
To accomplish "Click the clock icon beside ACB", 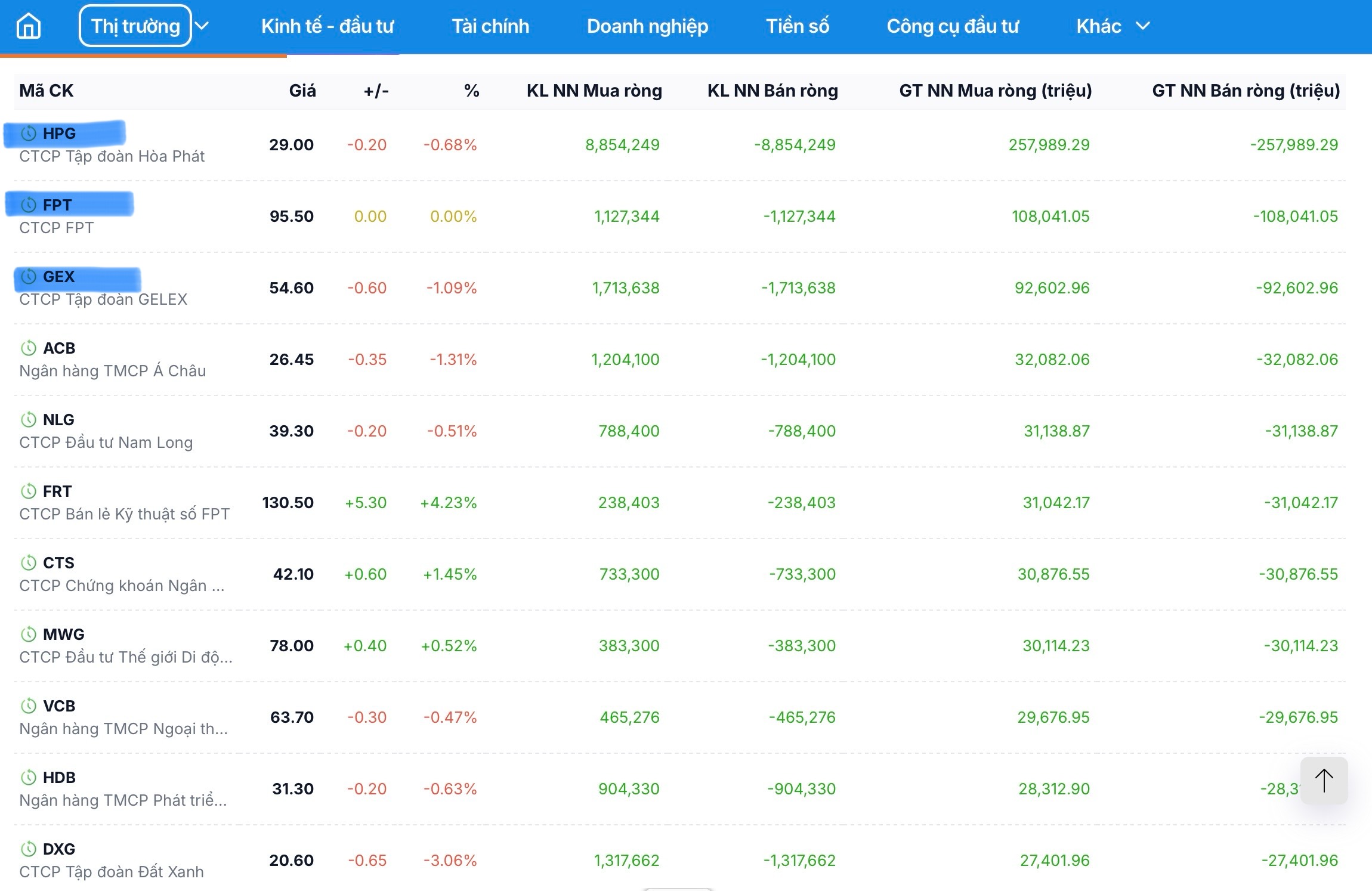I will [x=29, y=348].
